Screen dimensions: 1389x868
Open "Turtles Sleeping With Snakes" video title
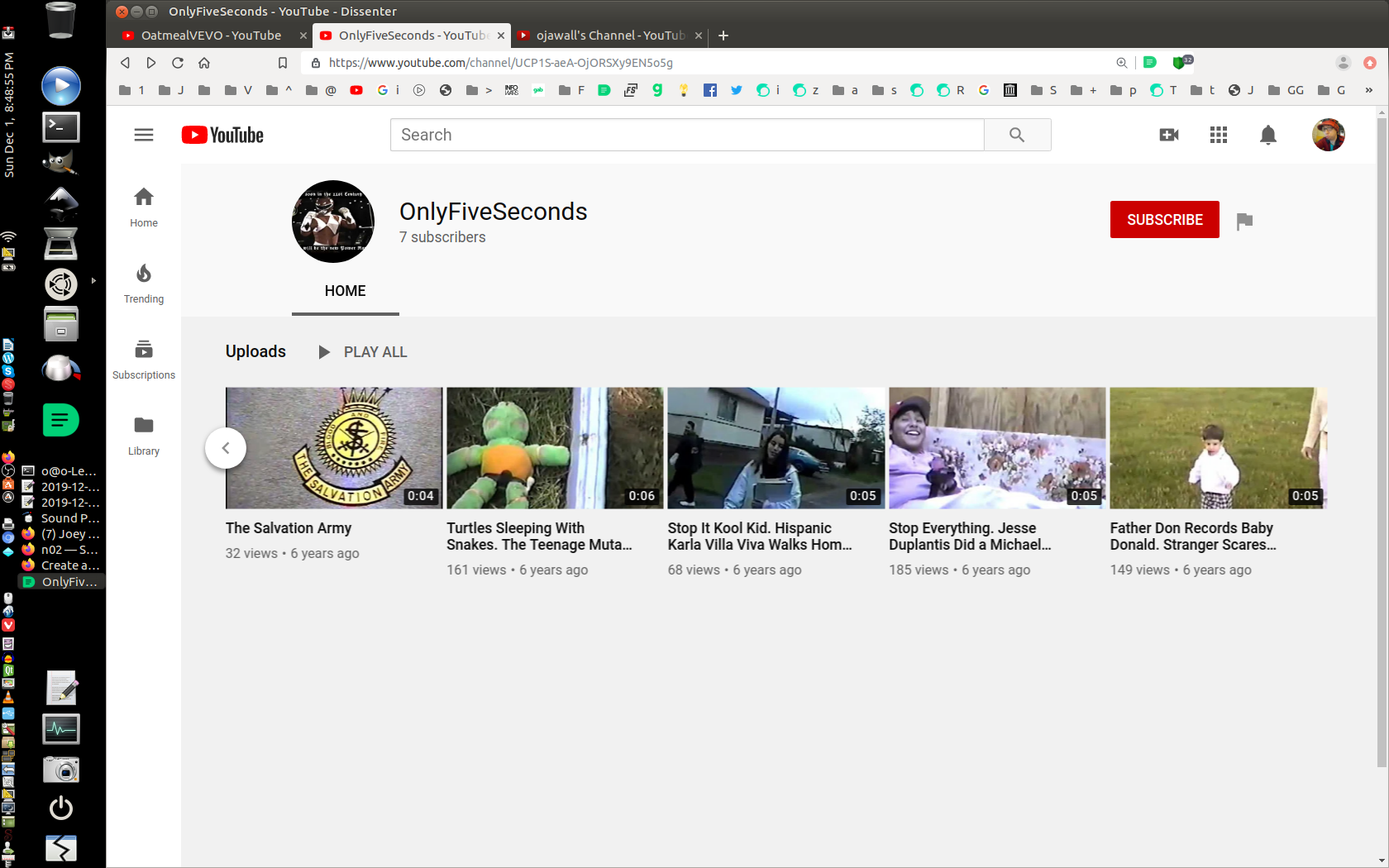click(539, 537)
